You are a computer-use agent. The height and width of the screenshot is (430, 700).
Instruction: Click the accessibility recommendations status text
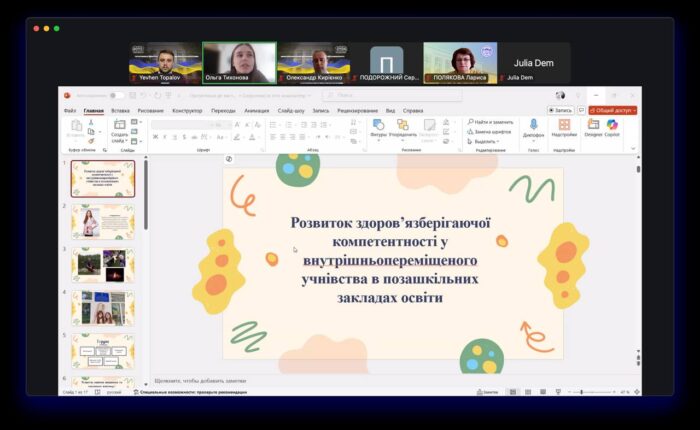pyautogui.click(x=190, y=392)
